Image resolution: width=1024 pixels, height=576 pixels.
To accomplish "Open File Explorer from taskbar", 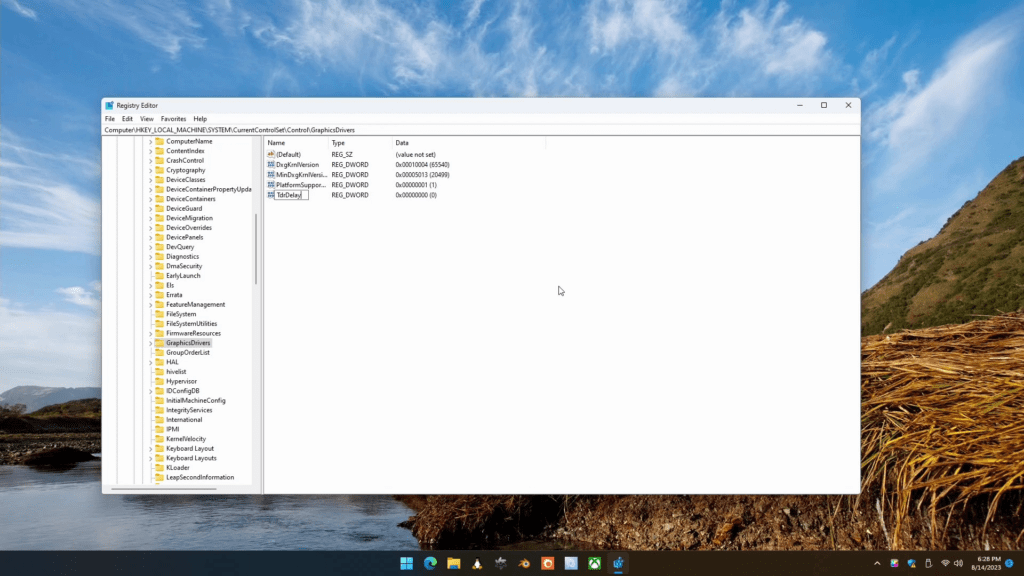I will click(x=453, y=563).
